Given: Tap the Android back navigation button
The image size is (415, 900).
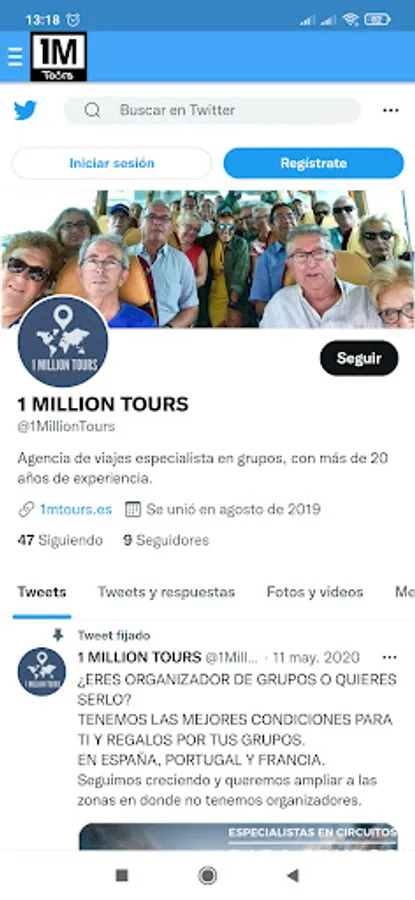Looking at the screenshot, I should point(293,875).
